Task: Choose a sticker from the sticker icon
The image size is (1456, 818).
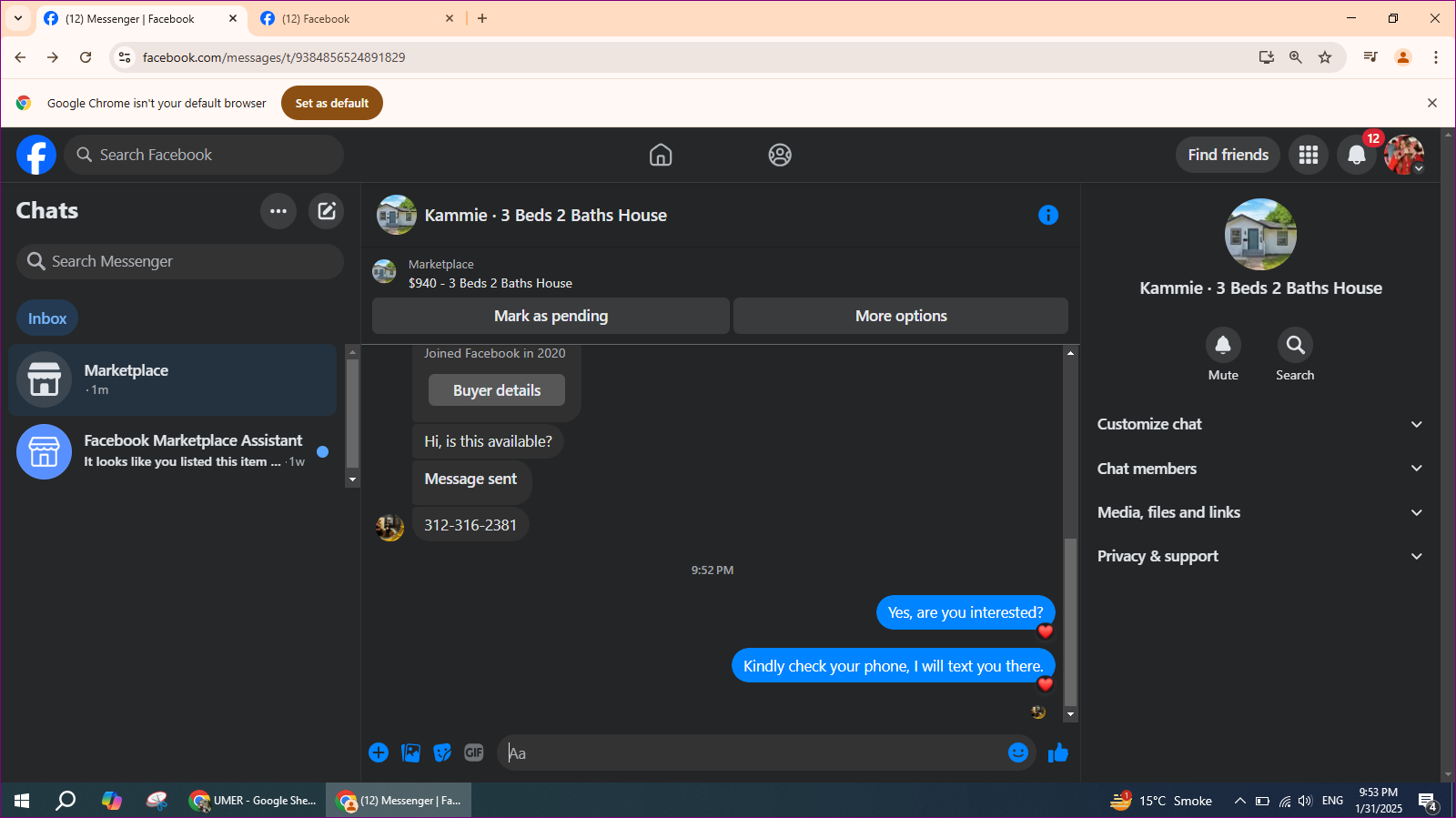Action: (442, 752)
